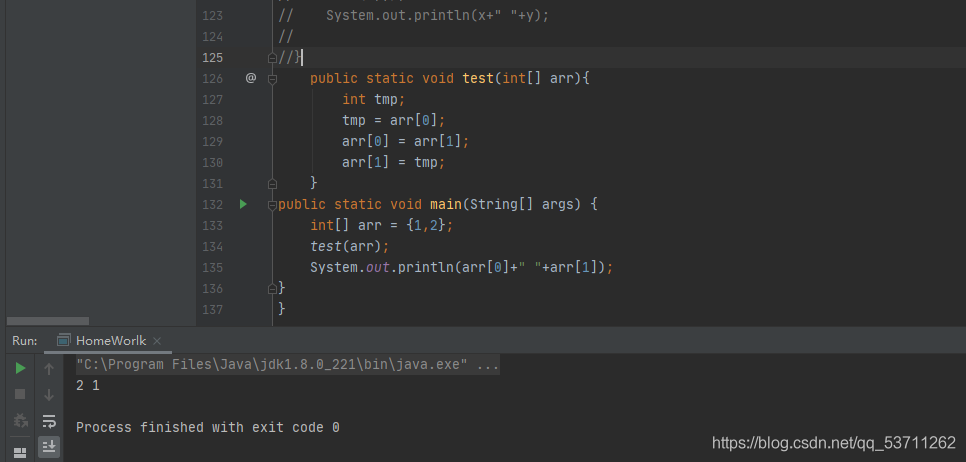The height and width of the screenshot is (462, 966).
Task: Click line number 133 in gutter
Action: 213,225
